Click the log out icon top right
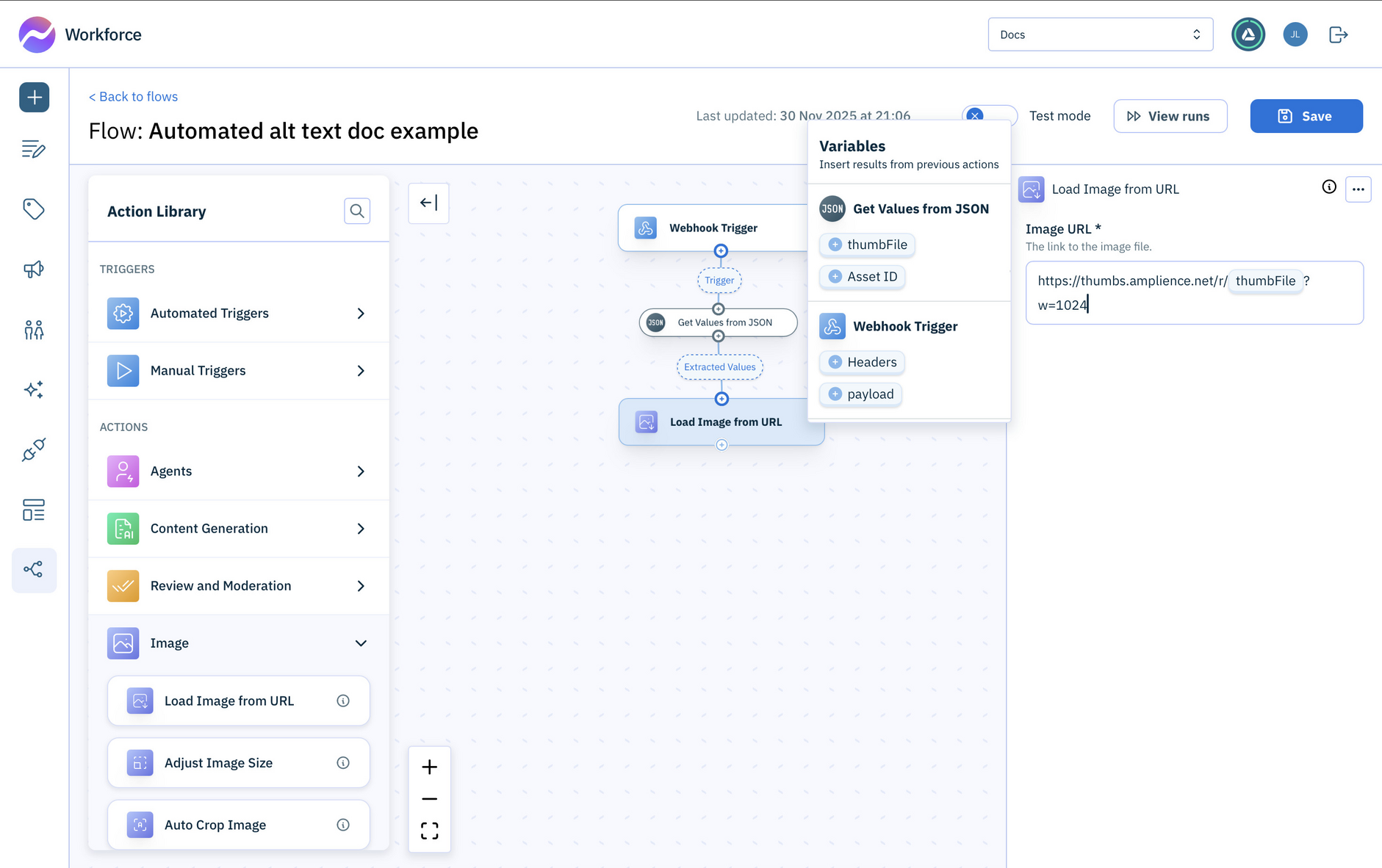Image resolution: width=1382 pixels, height=868 pixels. click(1338, 35)
